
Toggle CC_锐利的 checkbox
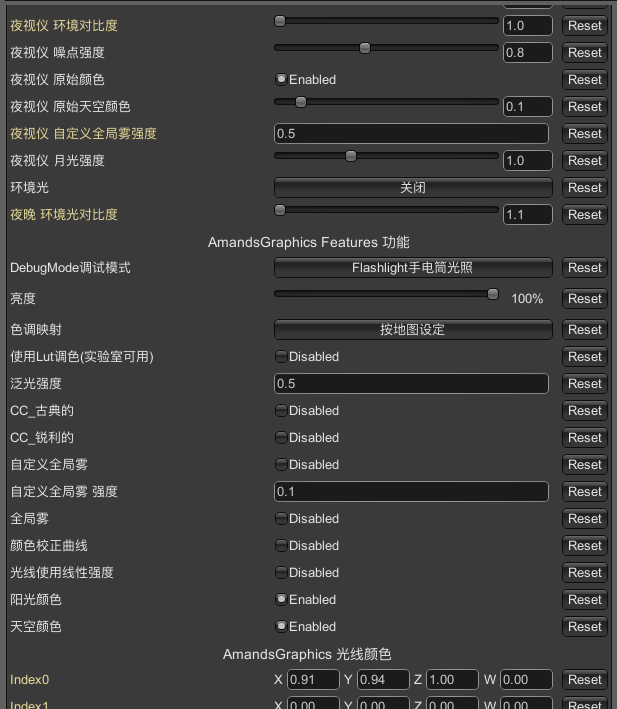pyautogui.click(x=281, y=438)
